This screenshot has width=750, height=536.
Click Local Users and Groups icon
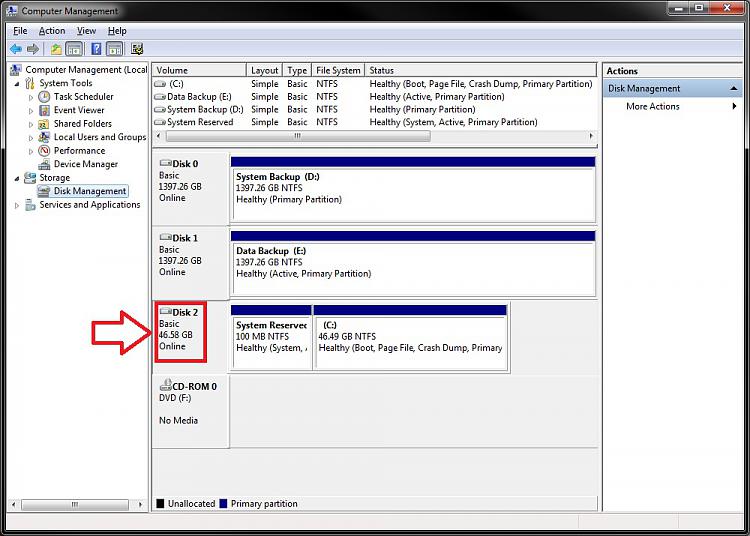[44, 137]
